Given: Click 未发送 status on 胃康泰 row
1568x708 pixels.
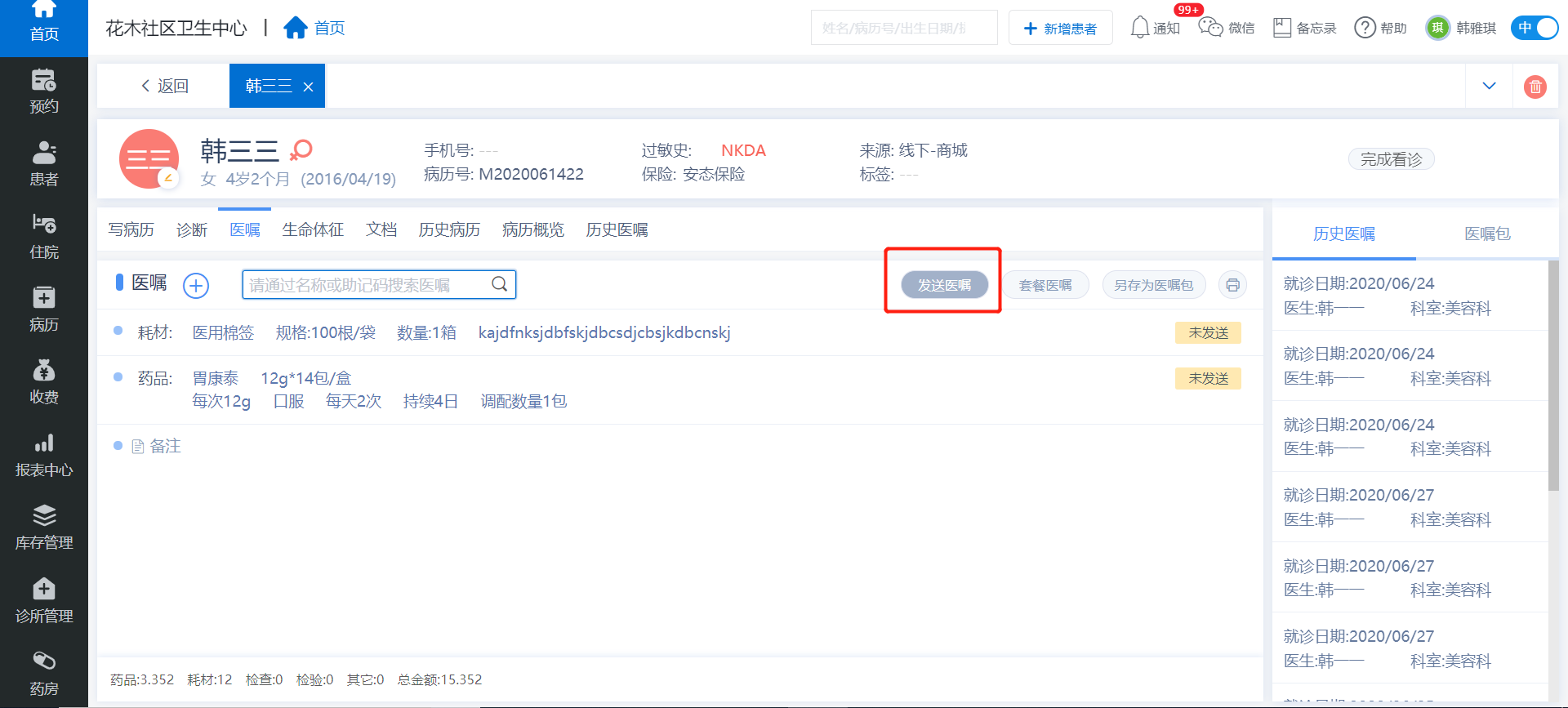Looking at the screenshot, I should (1209, 379).
